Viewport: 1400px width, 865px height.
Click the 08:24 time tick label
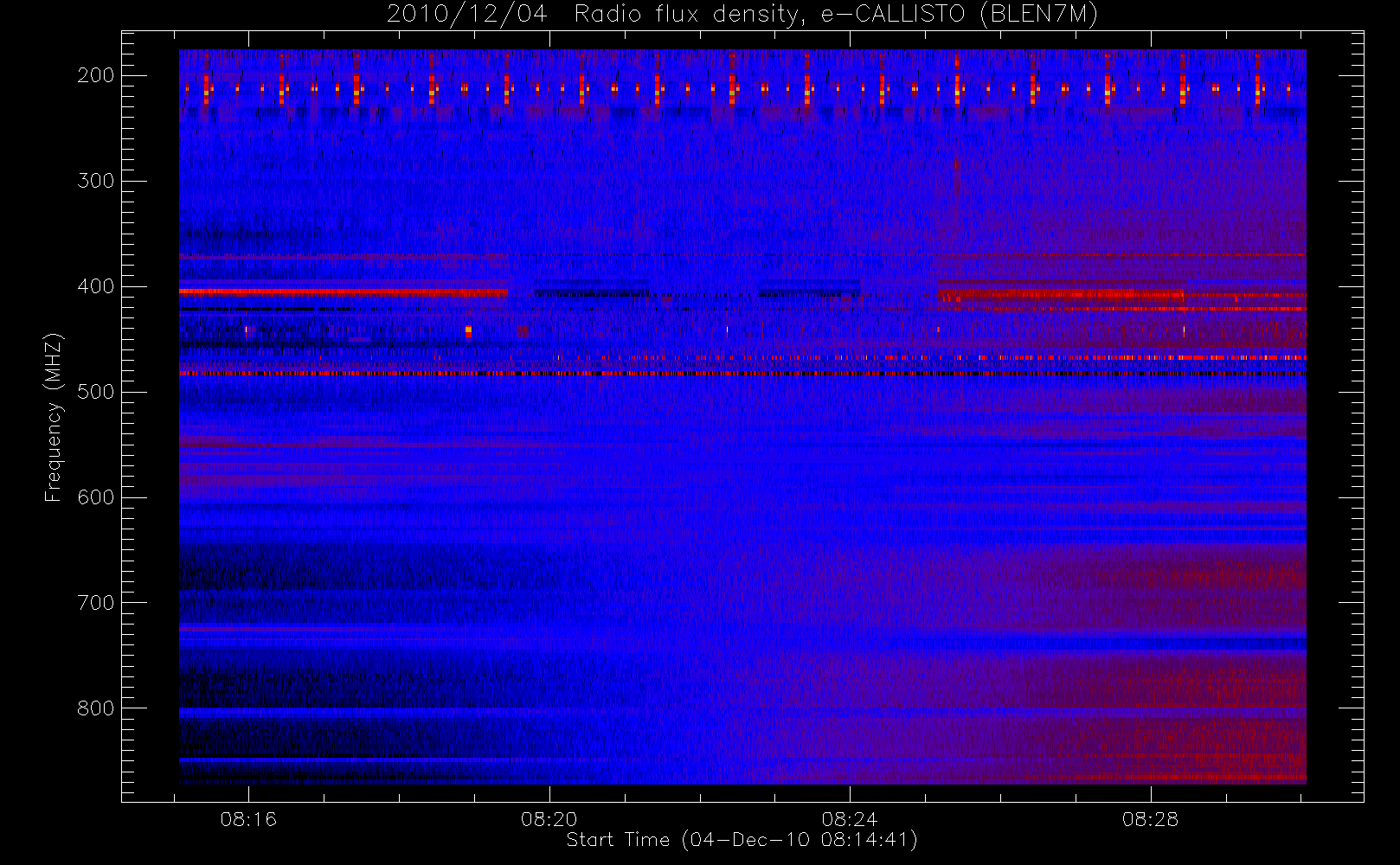coord(850,819)
